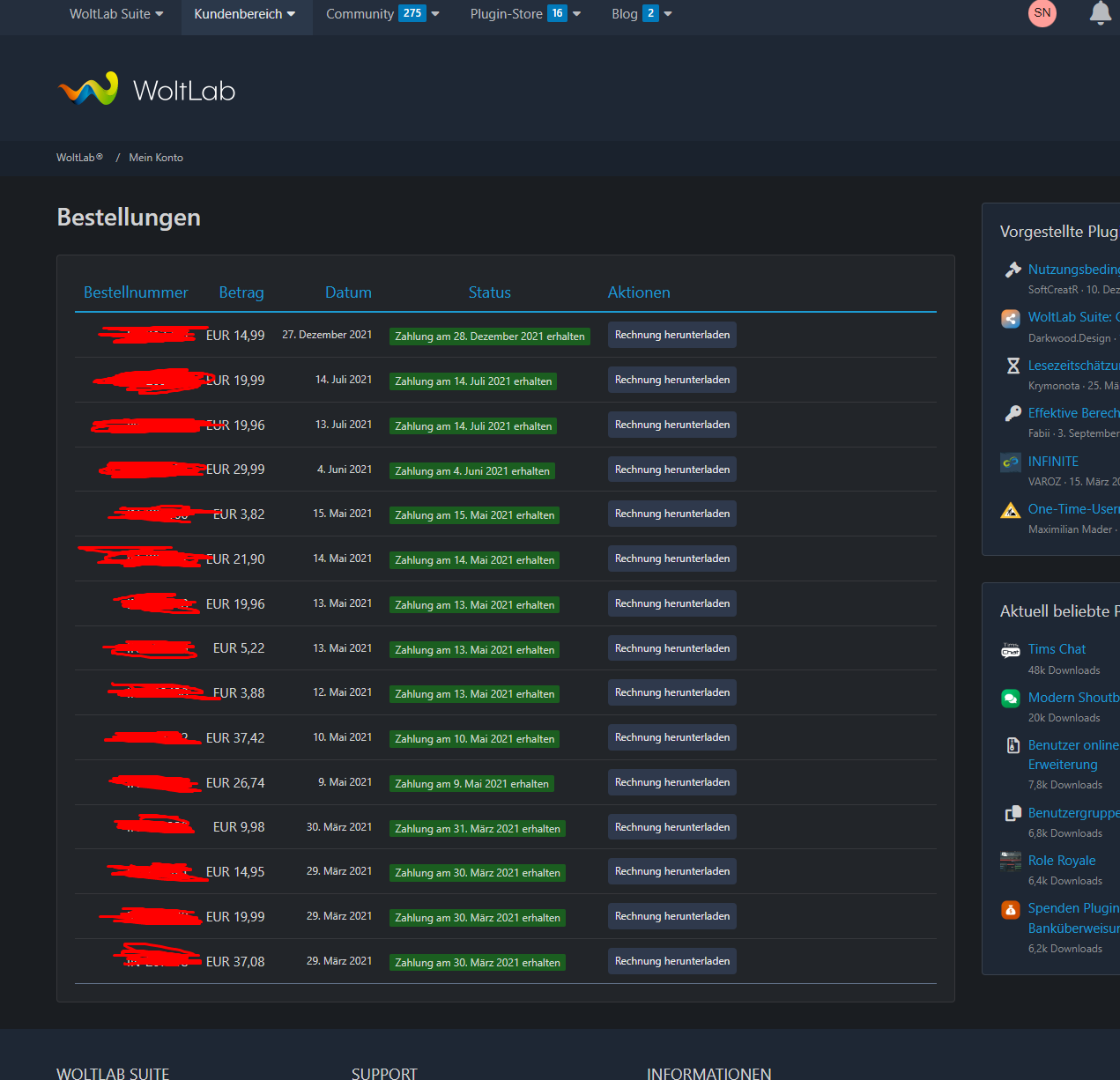The height and width of the screenshot is (1080, 1120).
Task: Download invoice for the EUR 37,08 order
Action: click(x=671, y=961)
